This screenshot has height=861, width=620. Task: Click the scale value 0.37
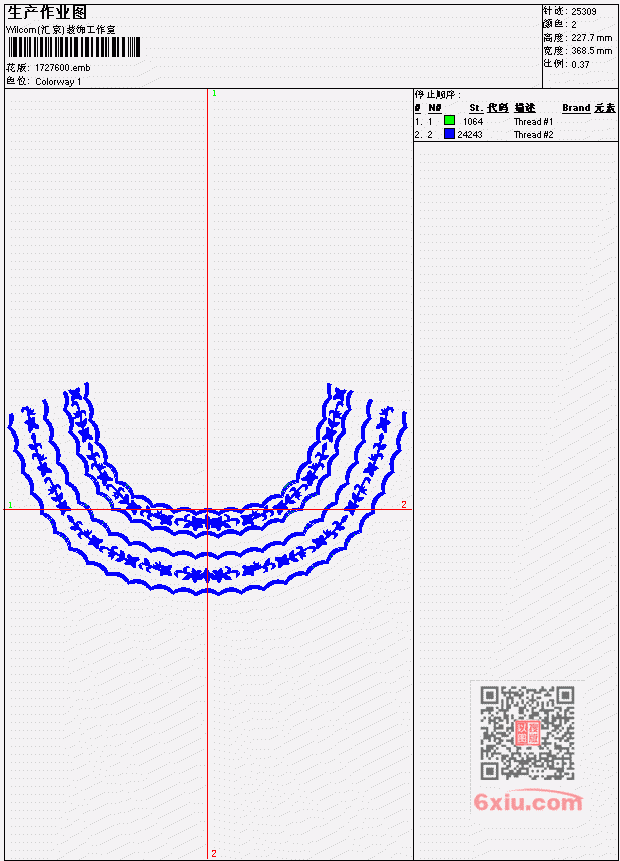[x=580, y=64]
